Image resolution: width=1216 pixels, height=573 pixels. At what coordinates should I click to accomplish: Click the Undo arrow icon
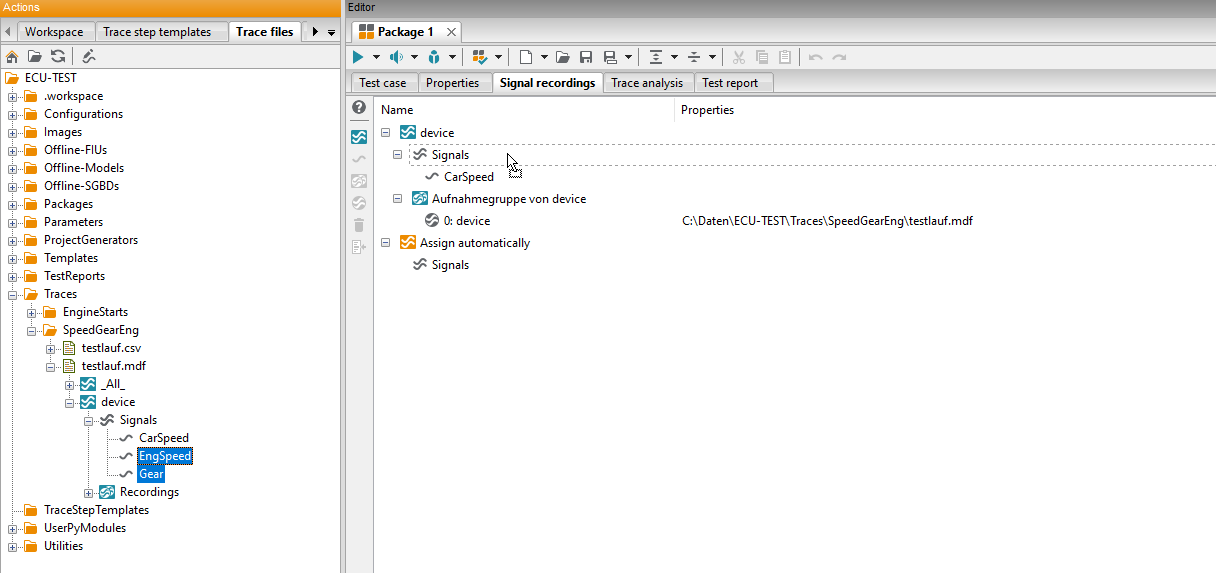click(x=816, y=57)
